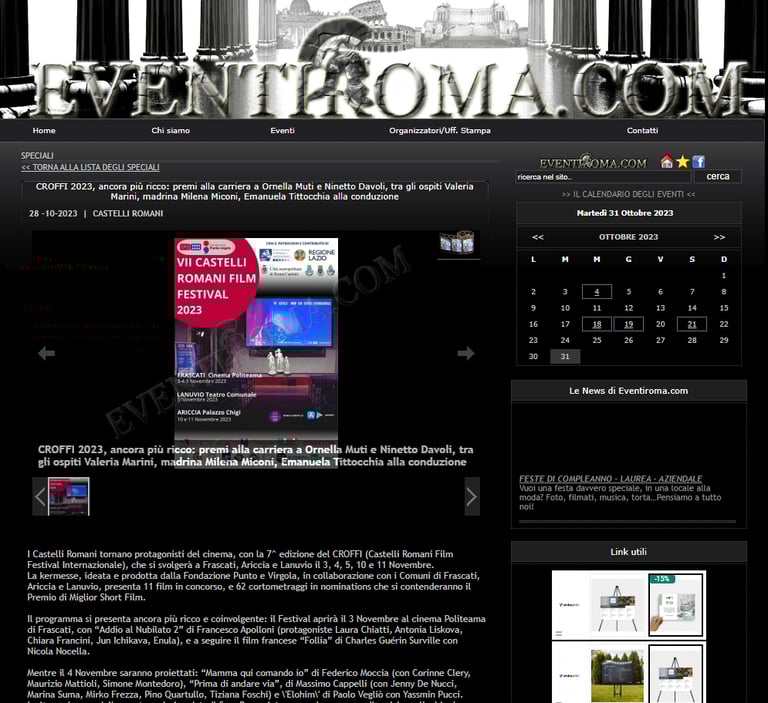Show next slide with right arrow
Viewport: 768px width, 703px height.
click(x=466, y=353)
